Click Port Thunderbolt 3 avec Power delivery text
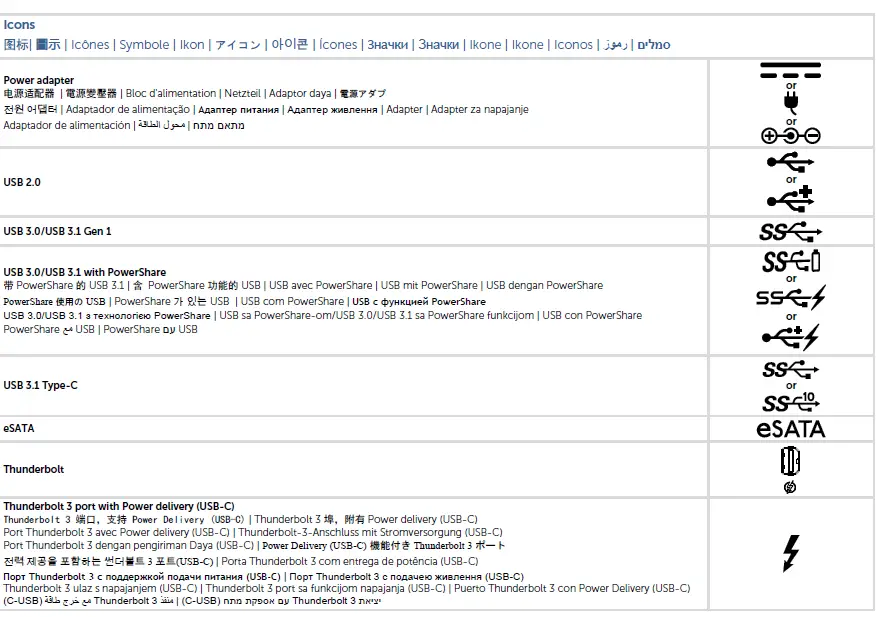 click(x=117, y=532)
